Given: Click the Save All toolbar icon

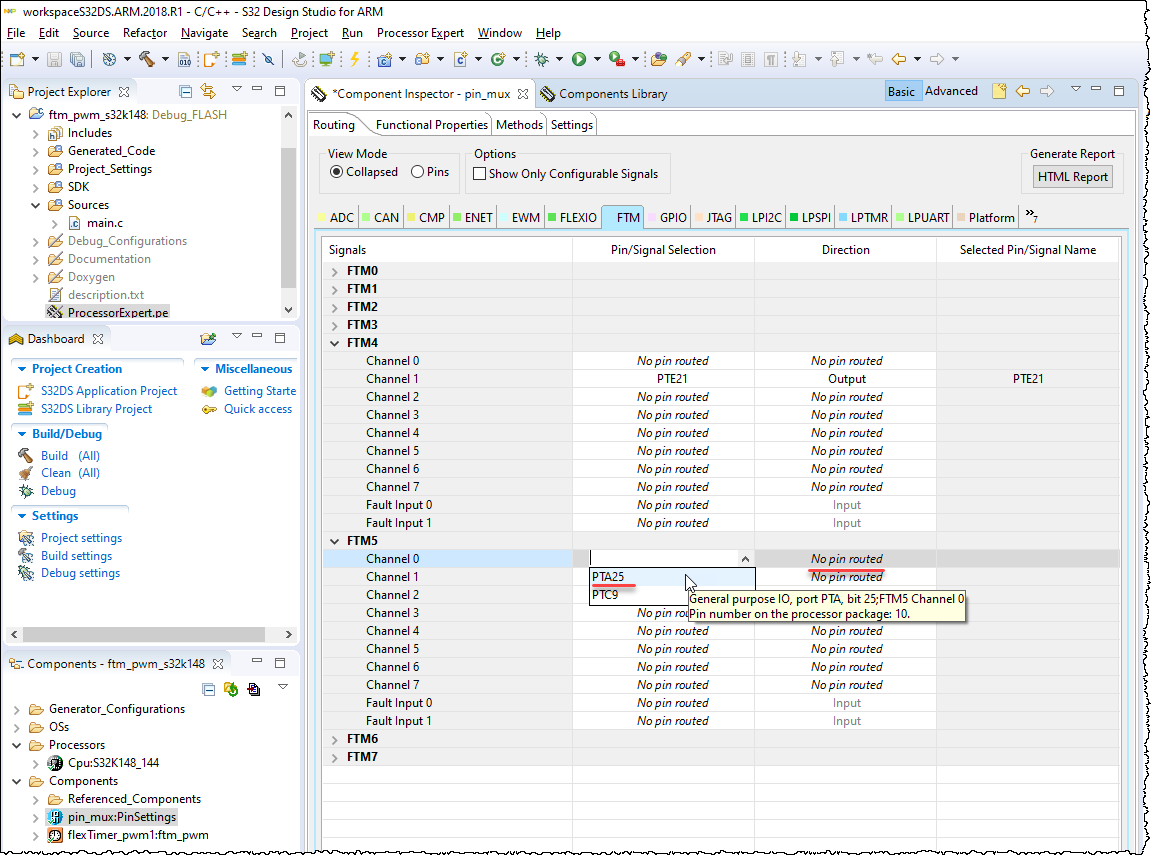Looking at the screenshot, I should [76, 58].
